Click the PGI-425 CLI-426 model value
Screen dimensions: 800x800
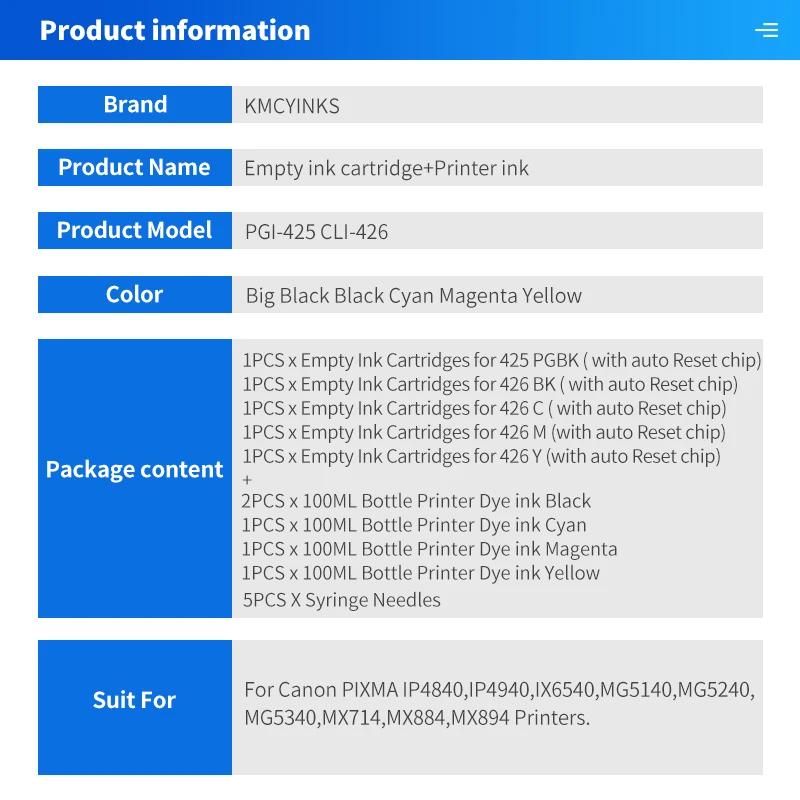pyautogui.click(x=316, y=232)
